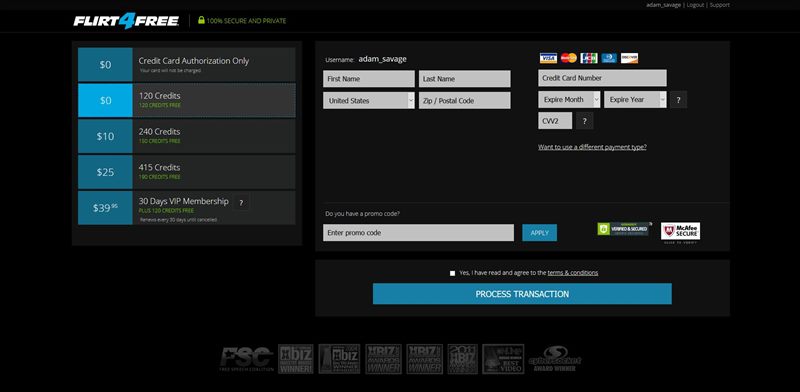Click the Credit Card Number field
Image resolution: width=800 pixels, height=392 pixels.
point(602,78)
